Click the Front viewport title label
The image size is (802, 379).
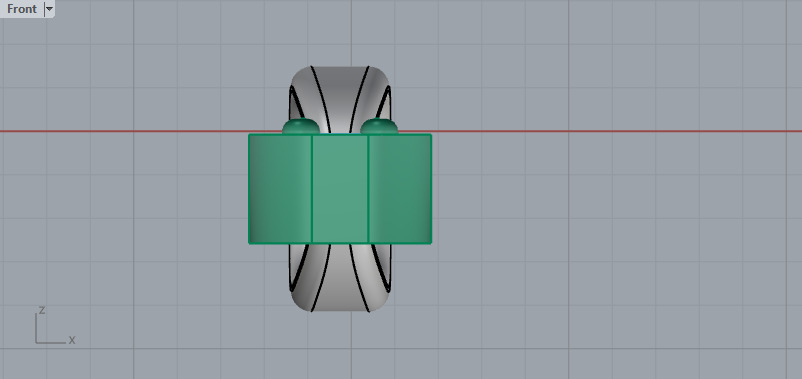[22, 9]
